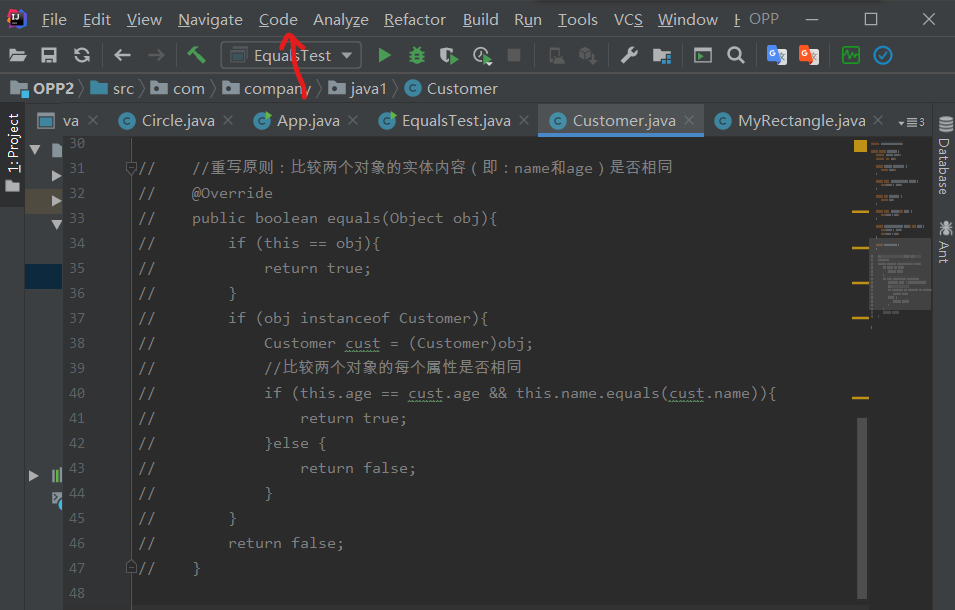Click the blue Google Translate icon
Screen dimensions: 955x610
pyautogui.click(x=777, y=55)
